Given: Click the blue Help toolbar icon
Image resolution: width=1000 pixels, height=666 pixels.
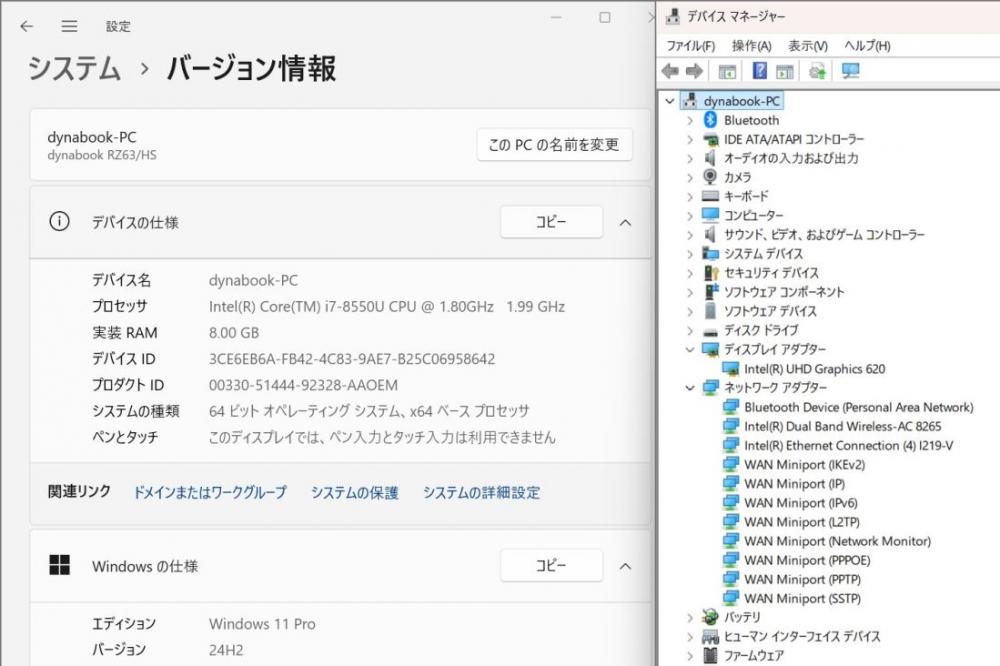Looking at the screenshot, I should pyautogui.click(x=760, y=70).
